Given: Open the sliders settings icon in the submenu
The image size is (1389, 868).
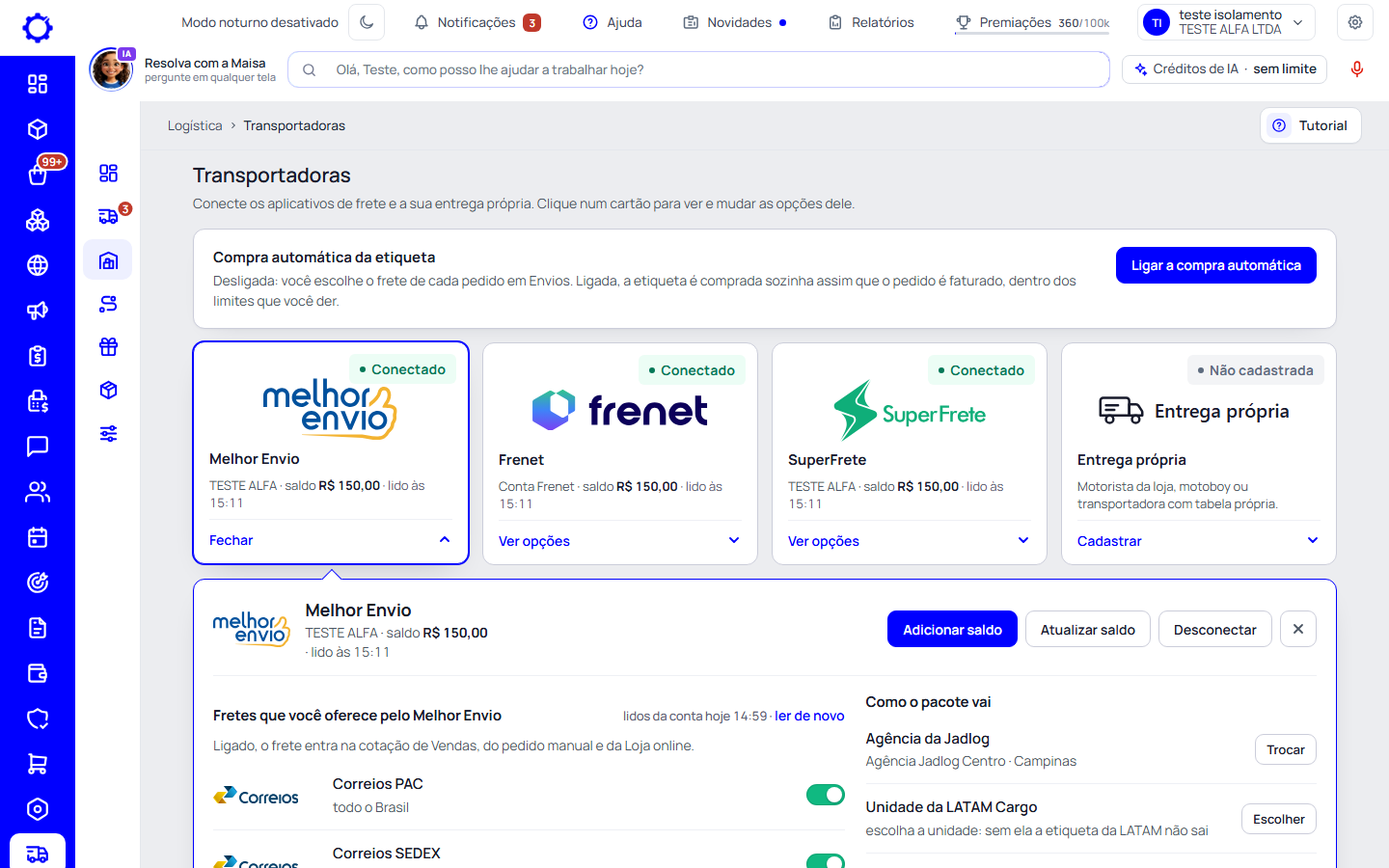Looking at the screenshot, I should 108,434.
